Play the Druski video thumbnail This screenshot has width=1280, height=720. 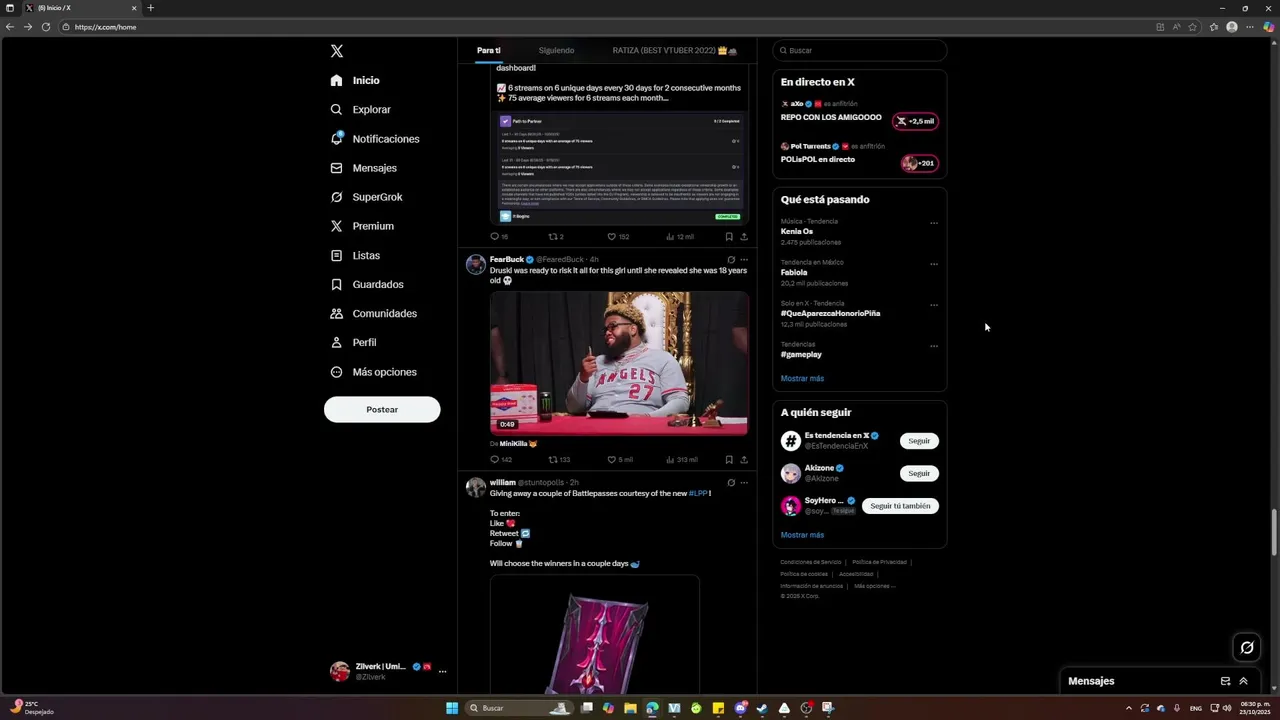(x=619, y=363)
